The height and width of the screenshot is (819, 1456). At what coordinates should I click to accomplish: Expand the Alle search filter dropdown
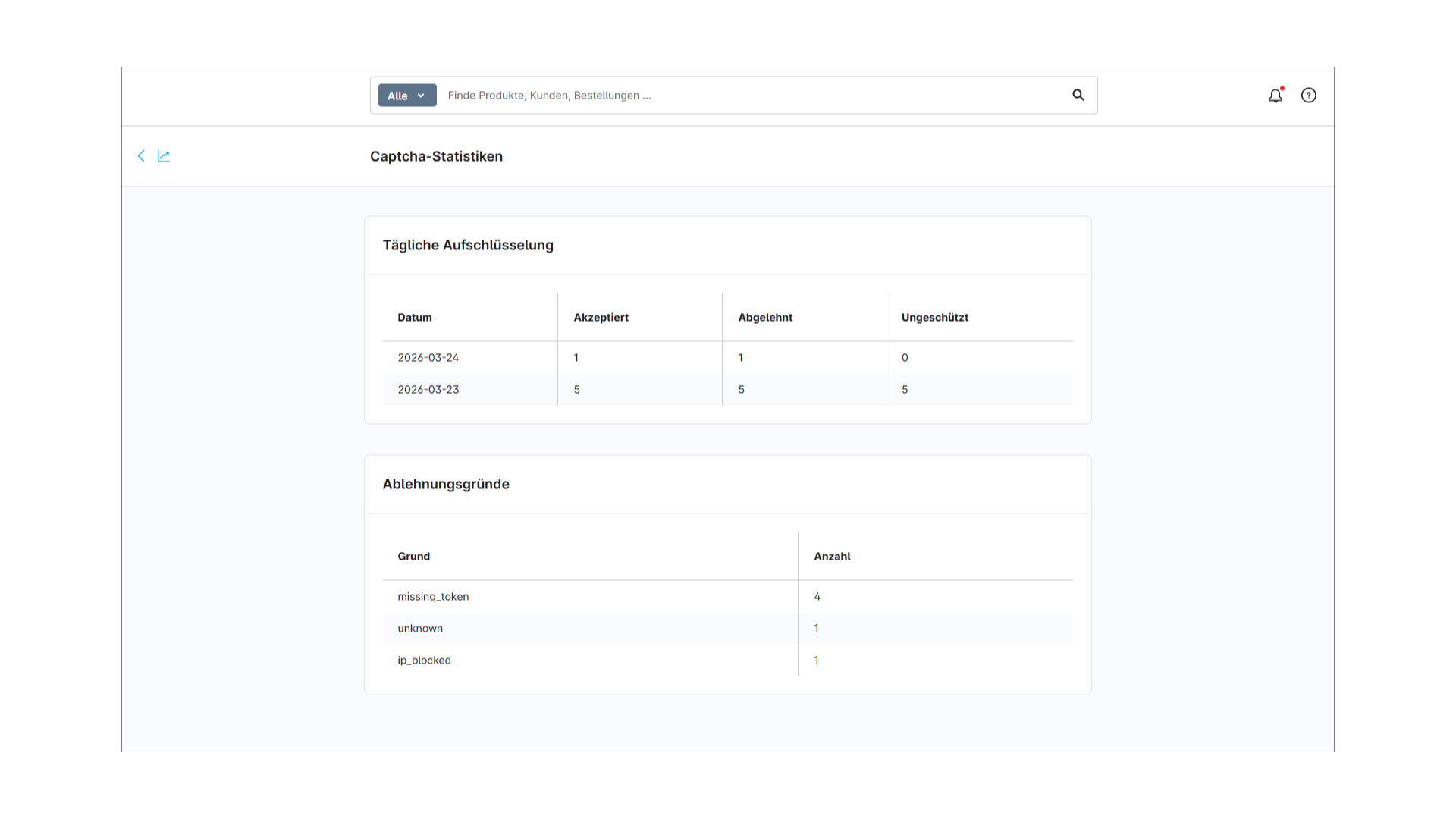407,95
